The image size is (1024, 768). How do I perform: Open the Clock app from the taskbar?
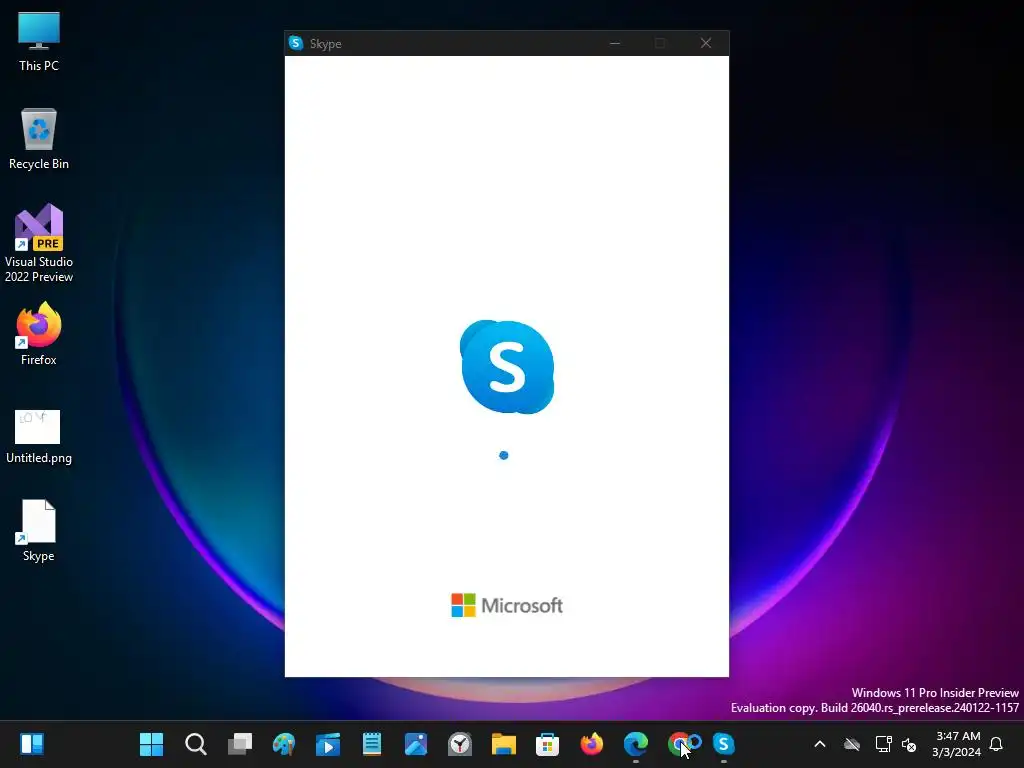pos(460,744)
